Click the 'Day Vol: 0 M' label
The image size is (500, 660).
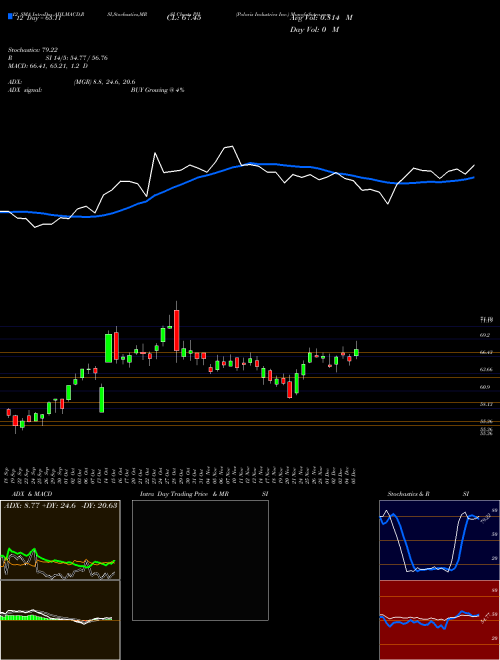pyautogui.click(x=314, y=30)
